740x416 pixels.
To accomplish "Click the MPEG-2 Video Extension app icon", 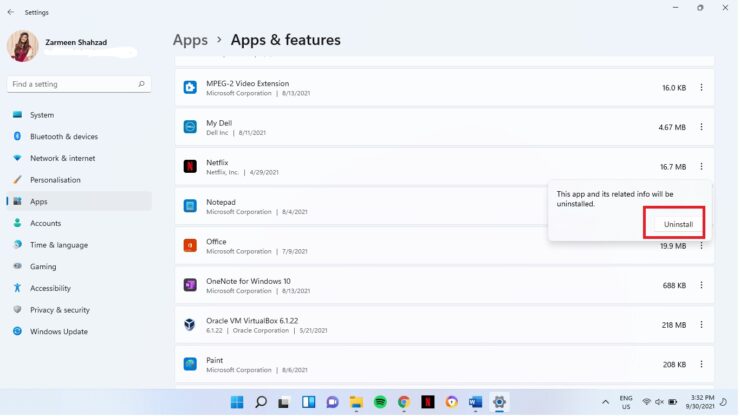I will [190, 87].
